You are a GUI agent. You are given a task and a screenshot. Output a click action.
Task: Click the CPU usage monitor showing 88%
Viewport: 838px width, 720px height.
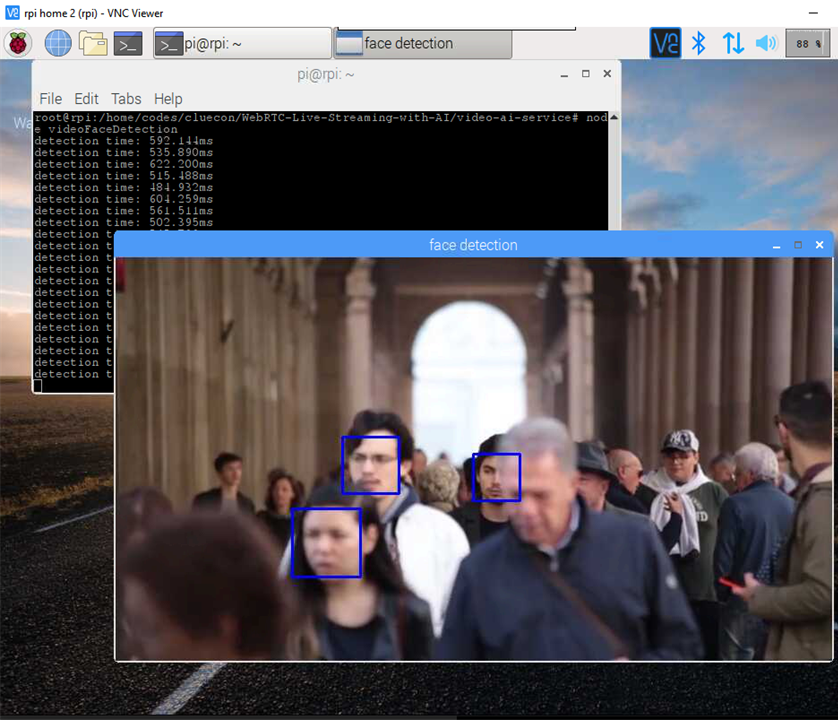807,43
